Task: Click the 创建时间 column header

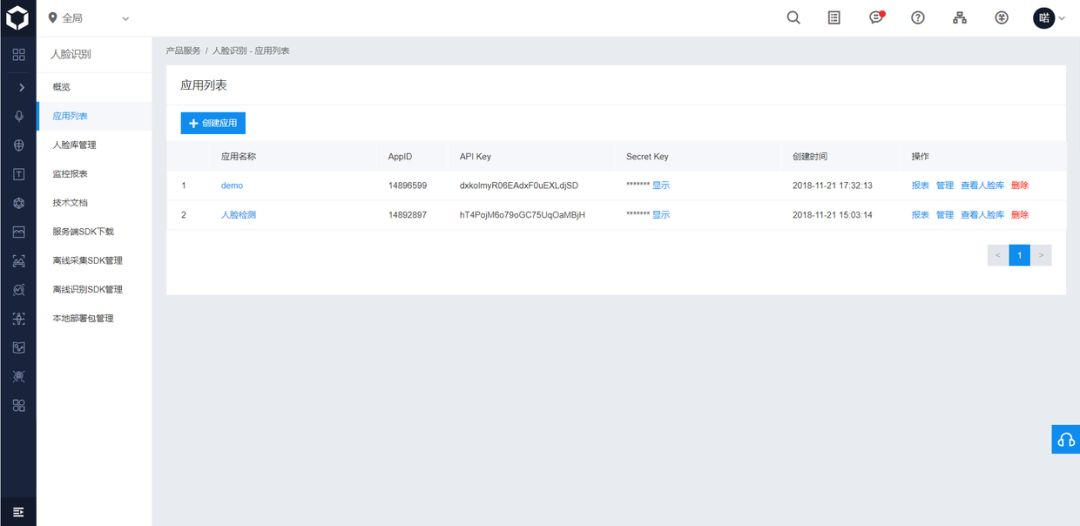Action: [x=810, y=157]
